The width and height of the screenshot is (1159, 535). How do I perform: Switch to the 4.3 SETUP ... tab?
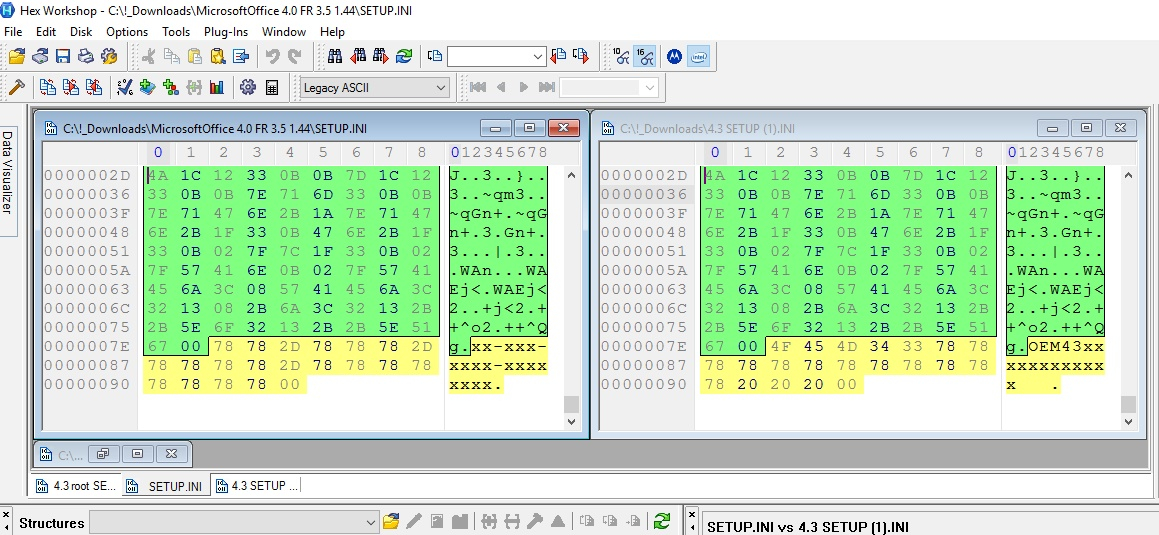[x=256, y=485]
